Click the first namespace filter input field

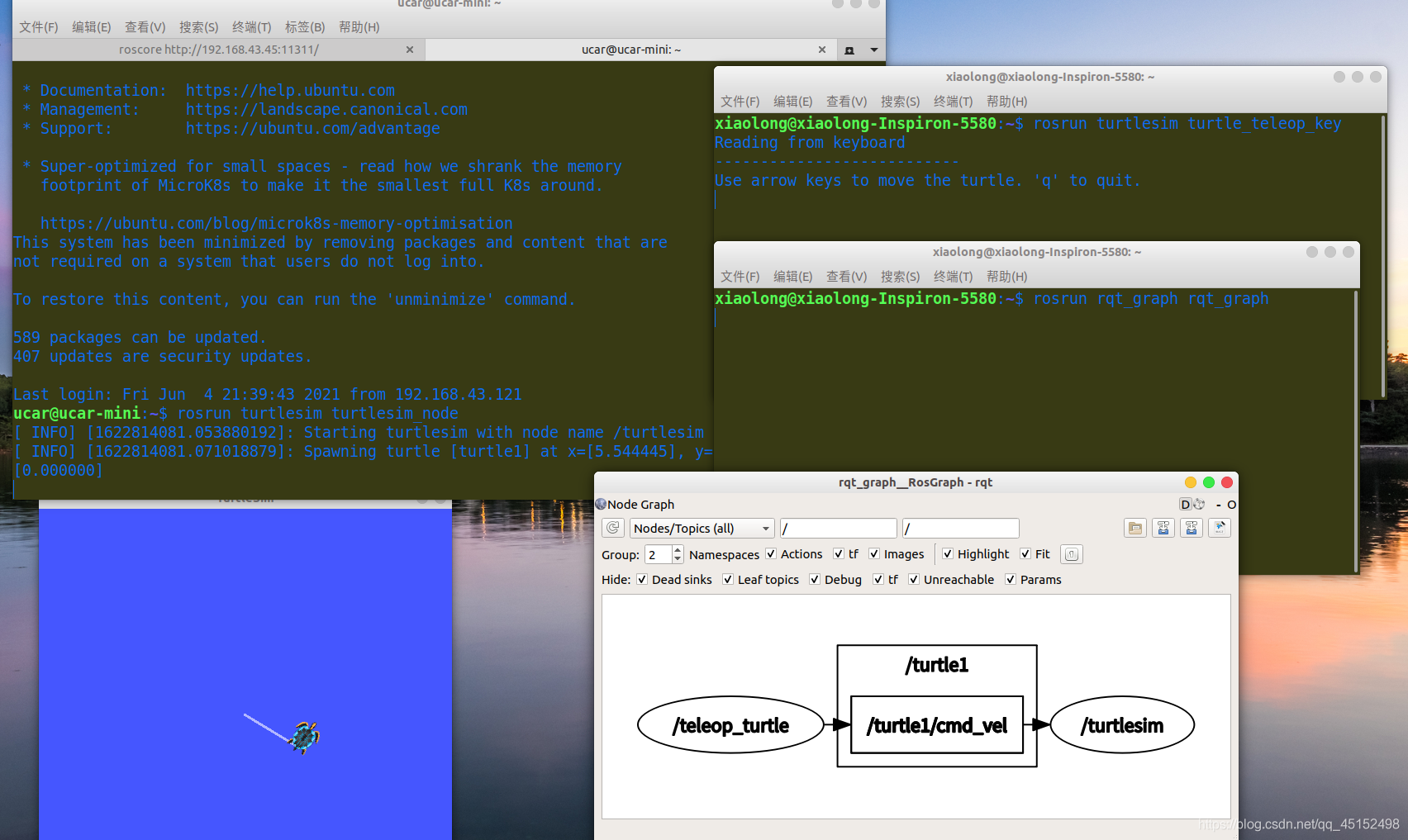click(x=838, y=529)
